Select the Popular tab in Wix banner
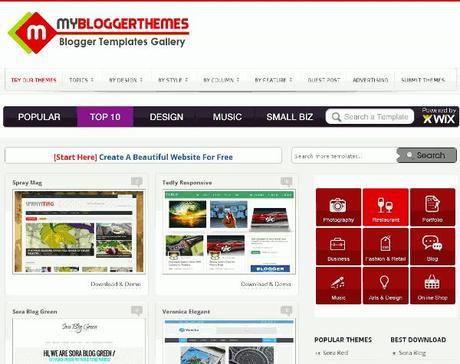Screen dimensions: 460x364 tap(39, 117)
